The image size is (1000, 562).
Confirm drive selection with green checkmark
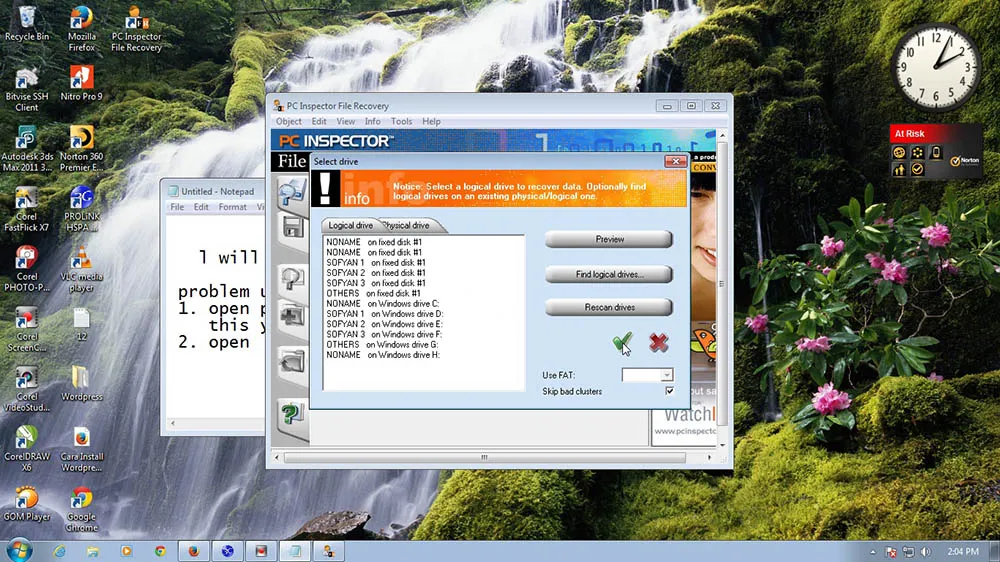click(622, 343)
